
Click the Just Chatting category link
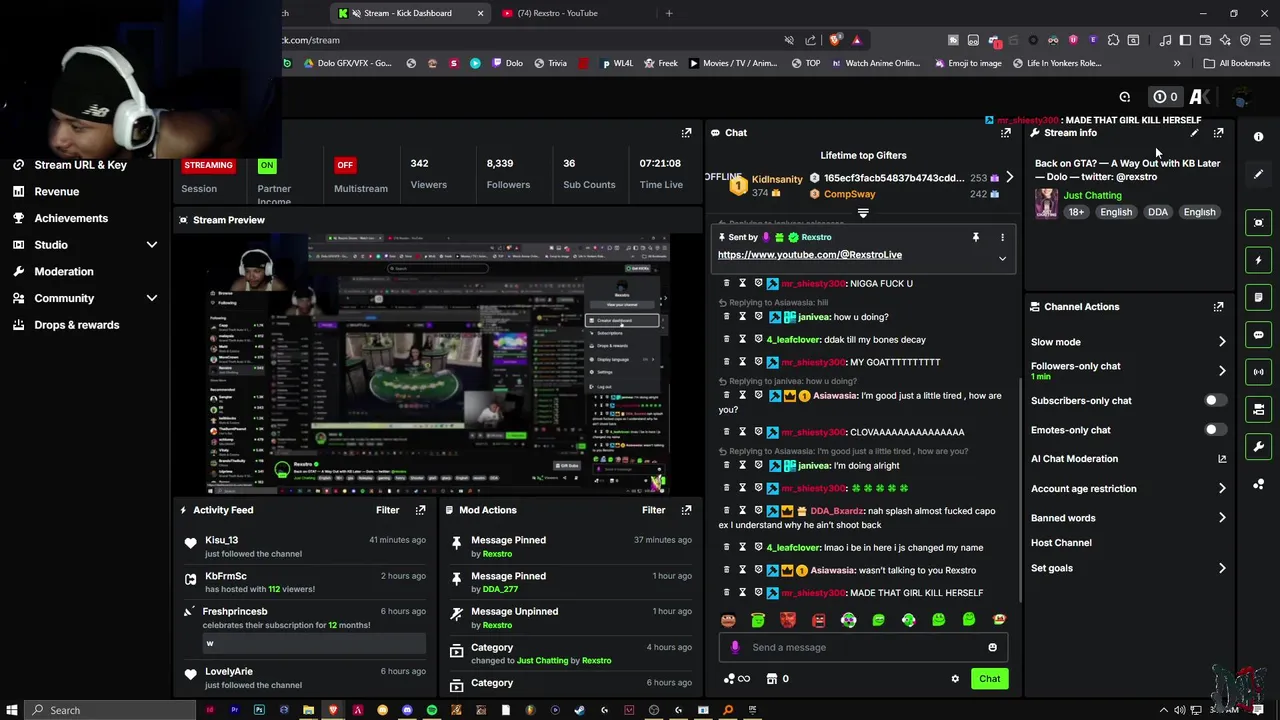click(x=1092, y=196)
